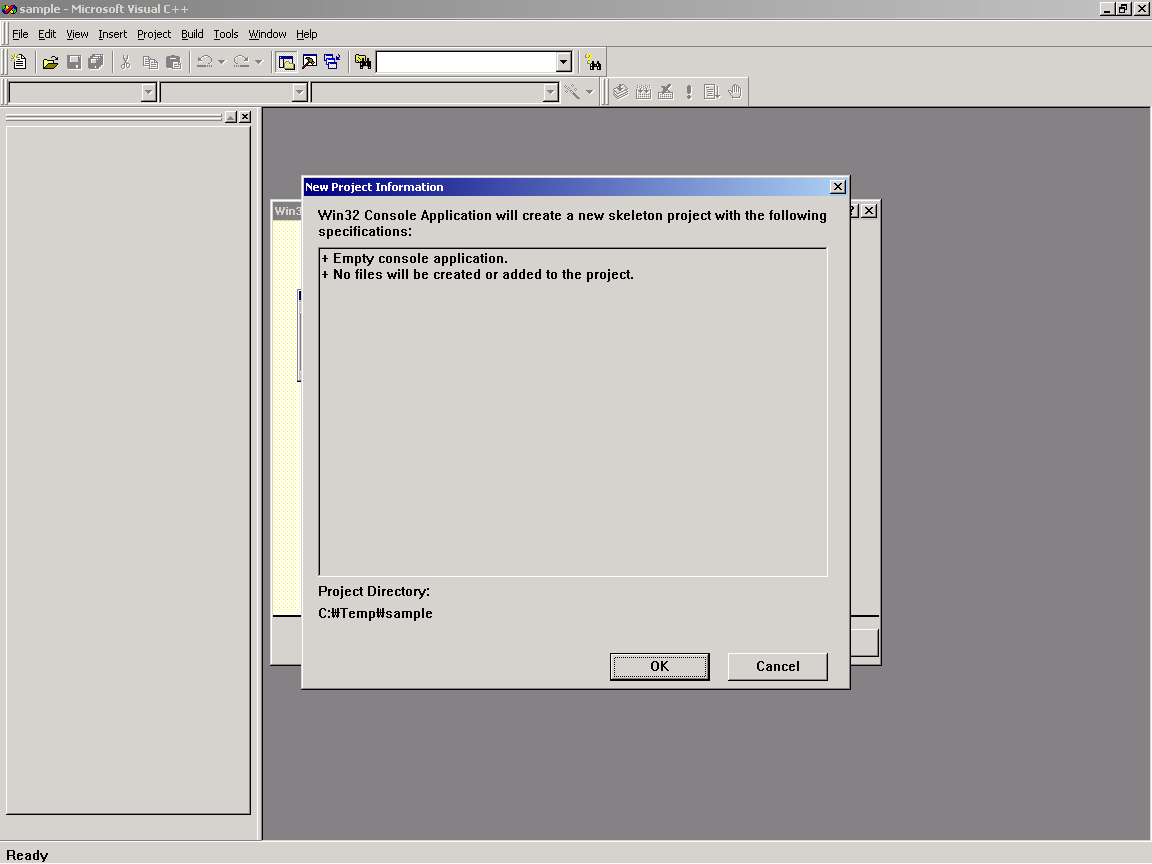Click the Open file folder icon
Viewport: 1152px width, 864px height.
(50, 62)
